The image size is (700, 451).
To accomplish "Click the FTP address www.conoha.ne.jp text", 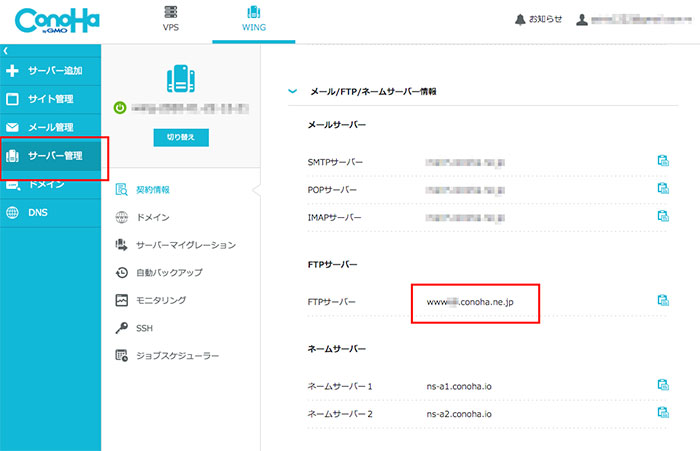I will 470,302.
